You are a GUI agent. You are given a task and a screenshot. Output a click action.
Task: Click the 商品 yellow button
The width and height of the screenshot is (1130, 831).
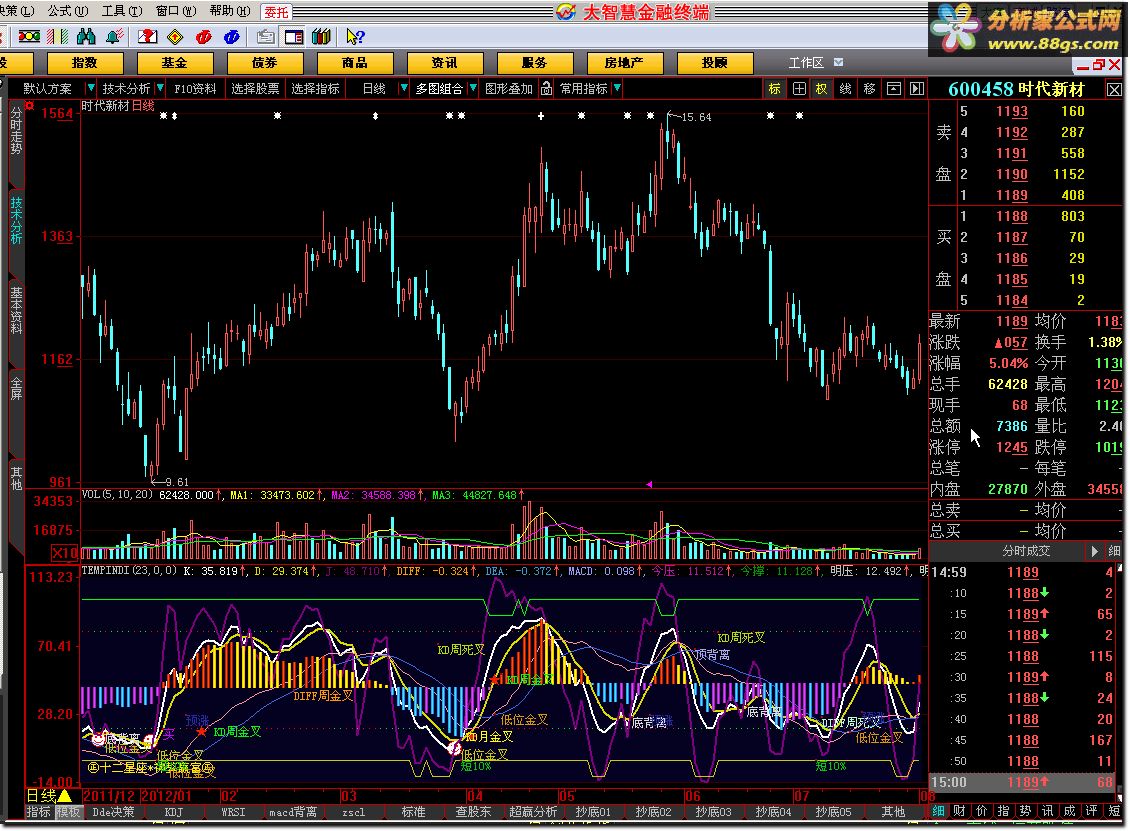(x=355, y=63)
